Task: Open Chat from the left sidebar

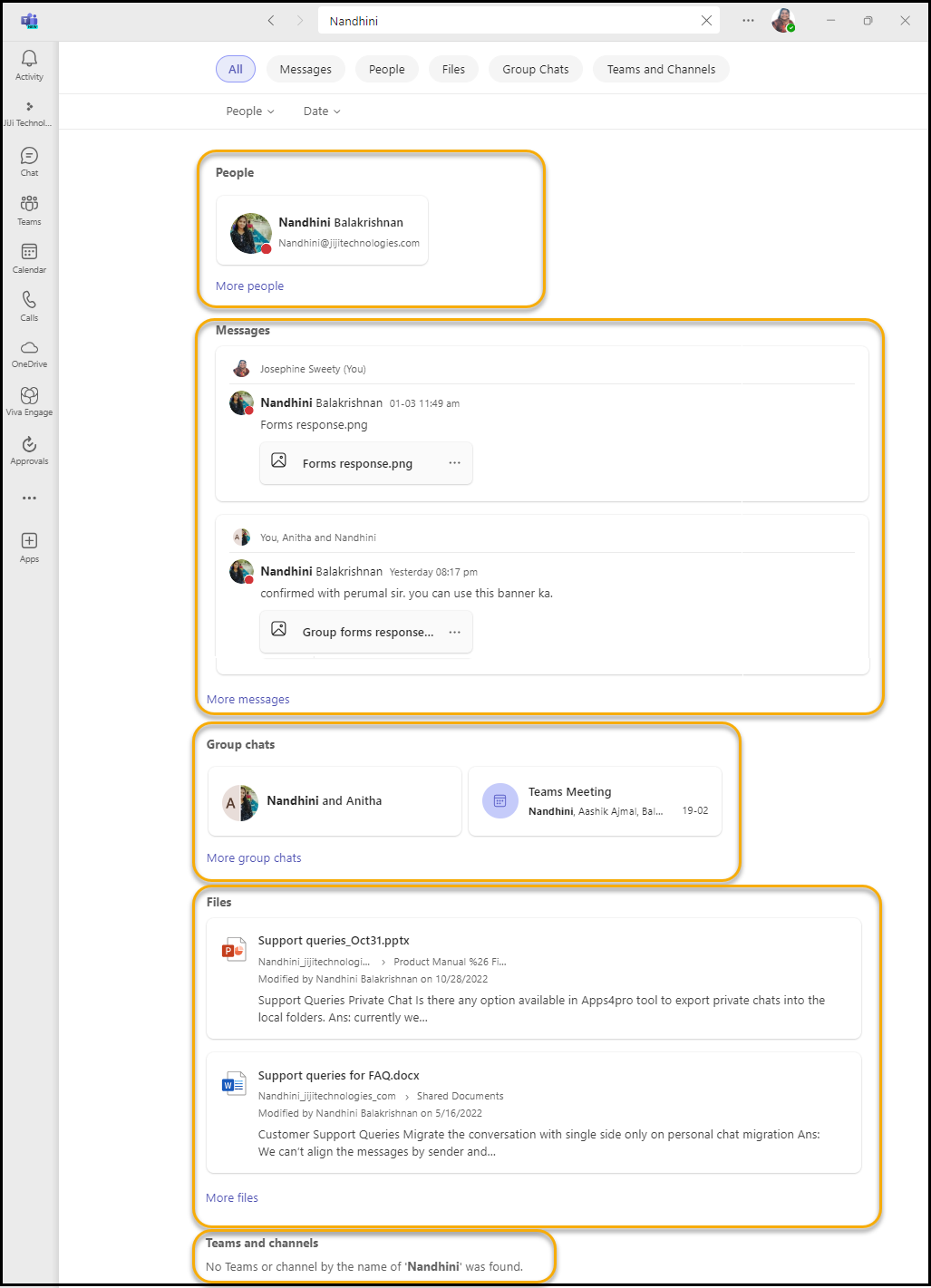Action: [29, 161]
